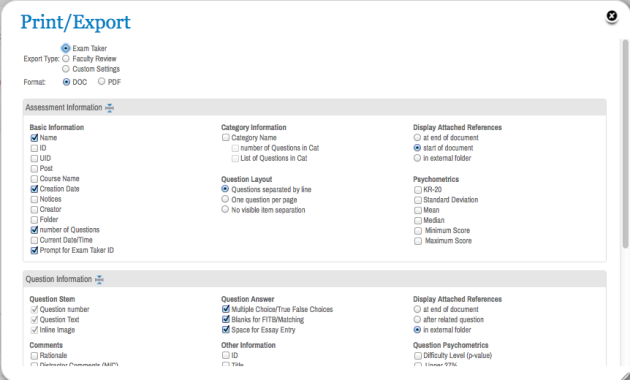Select references after related question
This screenshot has width=630, height=380.
417,319
